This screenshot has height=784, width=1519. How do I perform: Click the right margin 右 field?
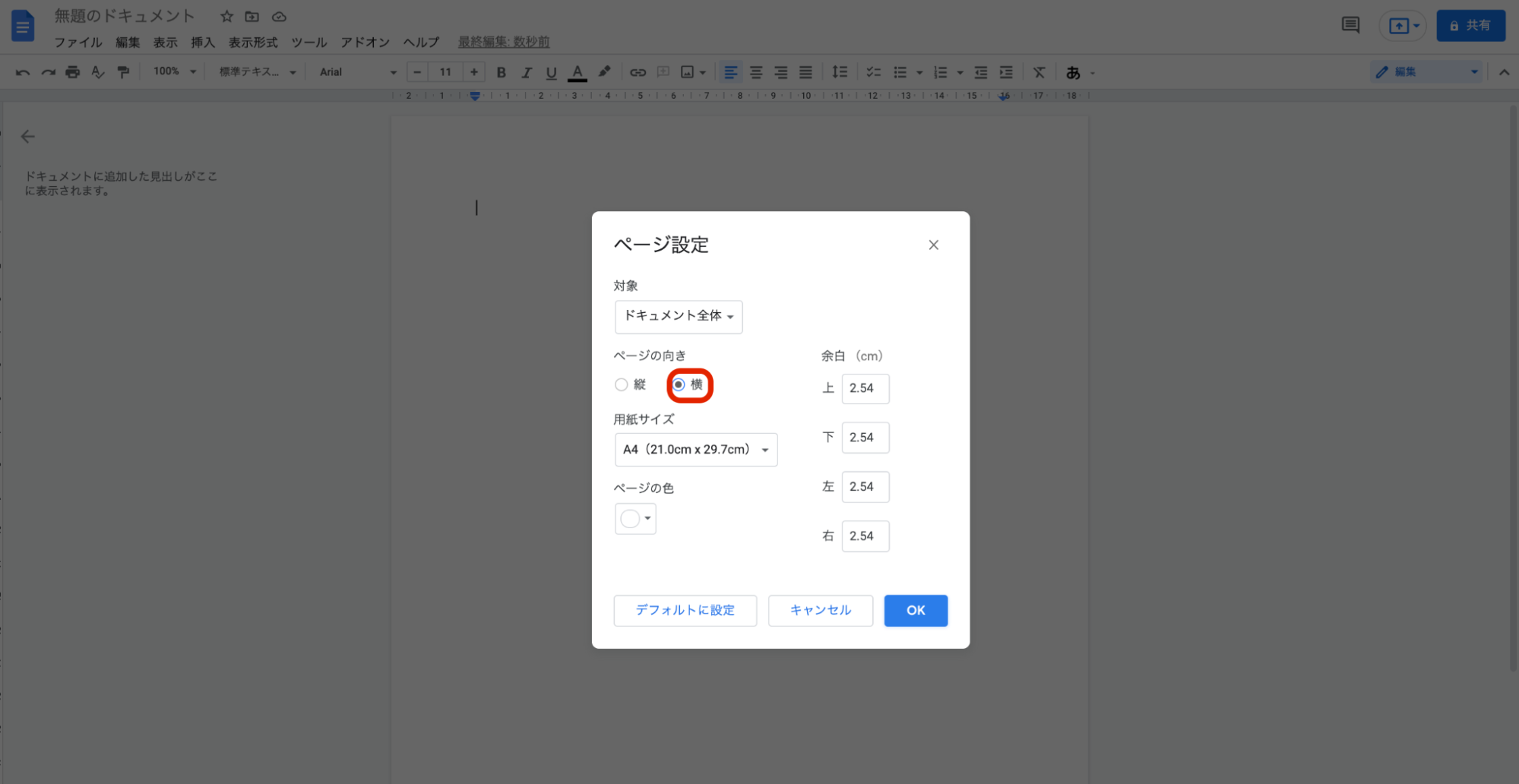click(866, 536)
